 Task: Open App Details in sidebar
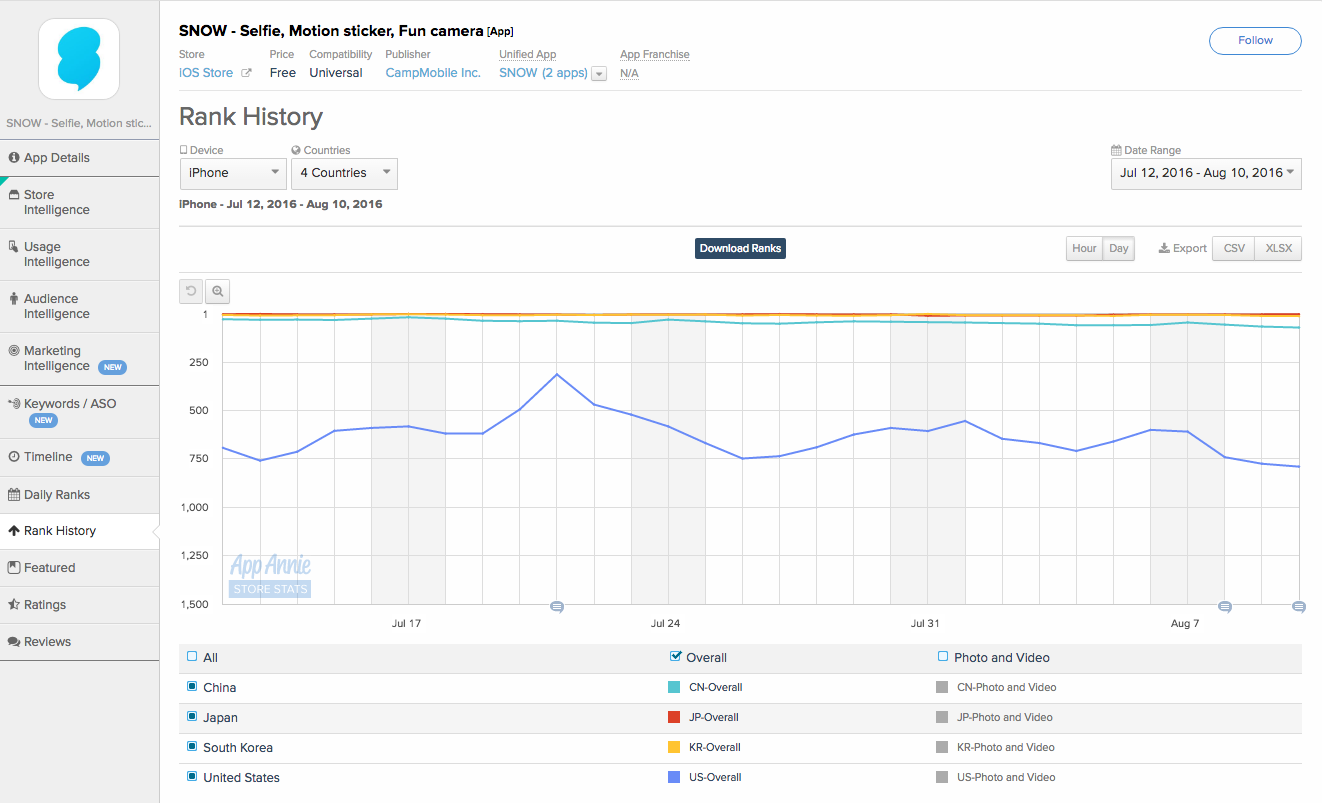tap(79, 158)
